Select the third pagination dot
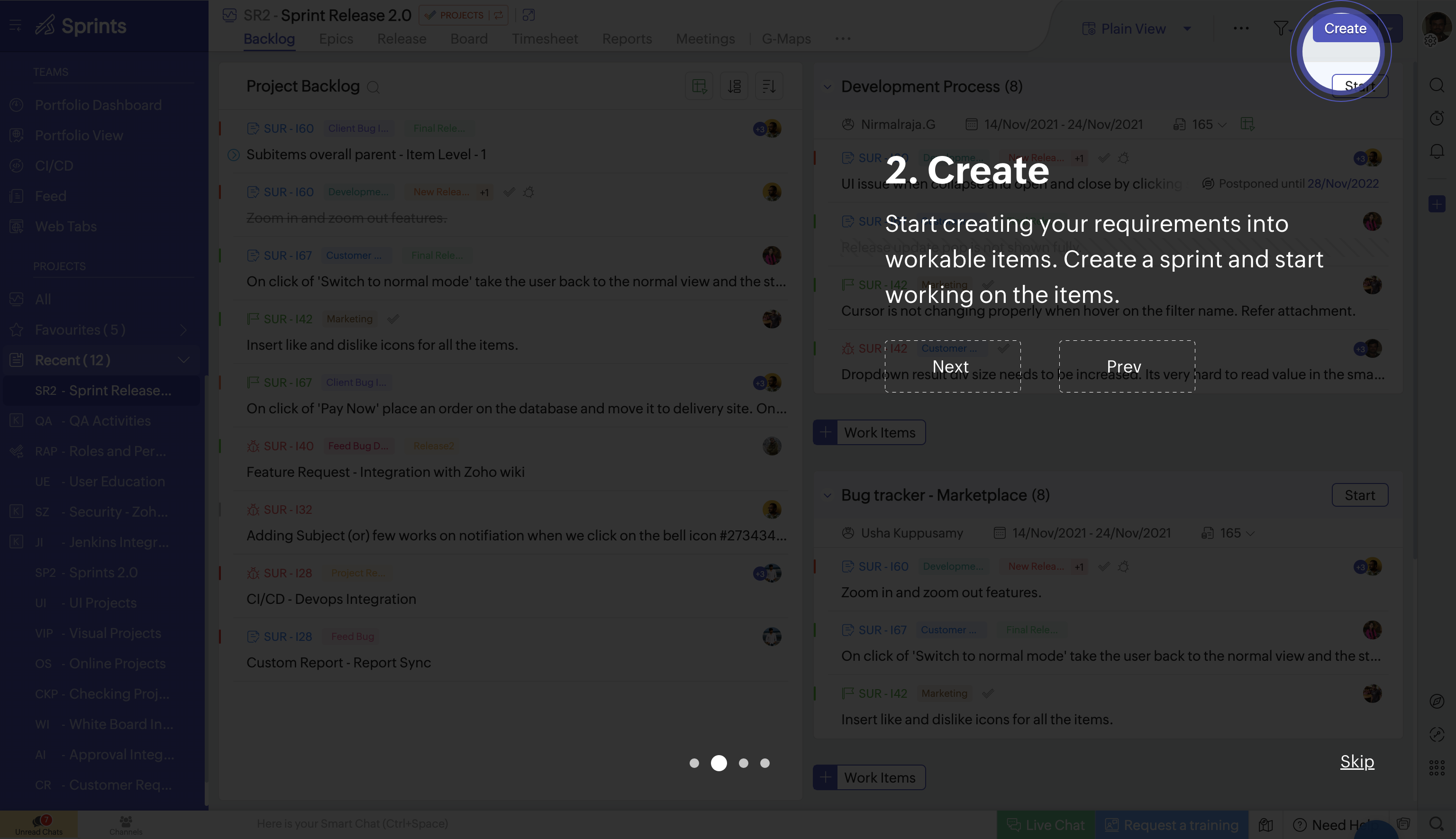This screenshot has width=1456, height=839. pyautogui.click(x=743, y=763)
